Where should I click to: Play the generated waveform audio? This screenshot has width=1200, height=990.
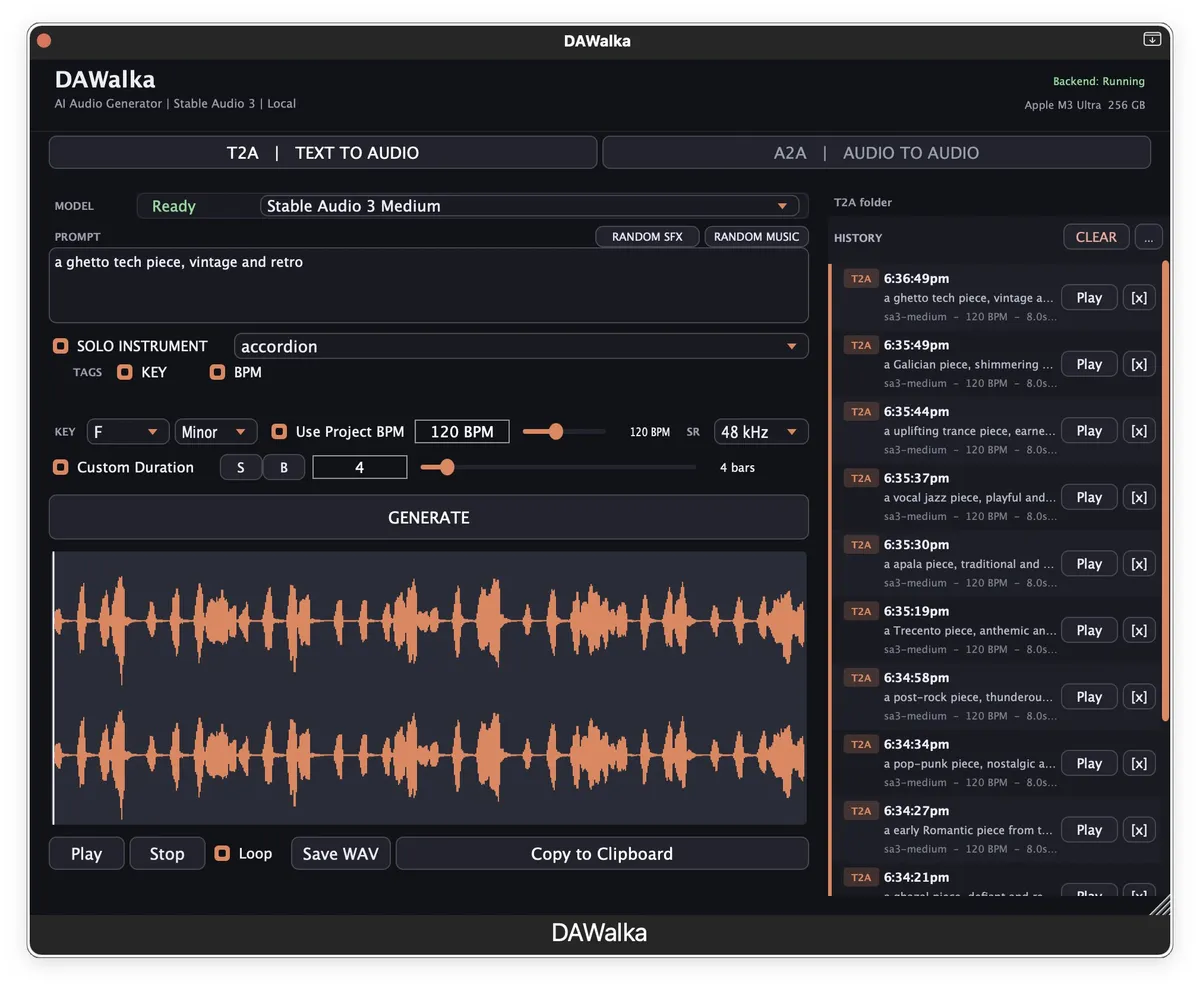click(x=87, y=853)
